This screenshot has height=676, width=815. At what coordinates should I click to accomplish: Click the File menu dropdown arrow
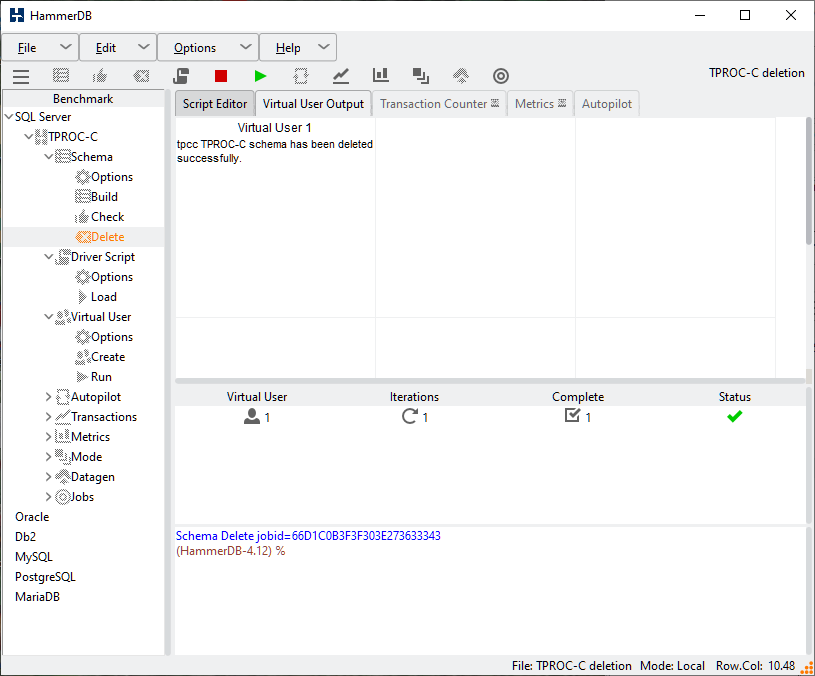[65, 47]
